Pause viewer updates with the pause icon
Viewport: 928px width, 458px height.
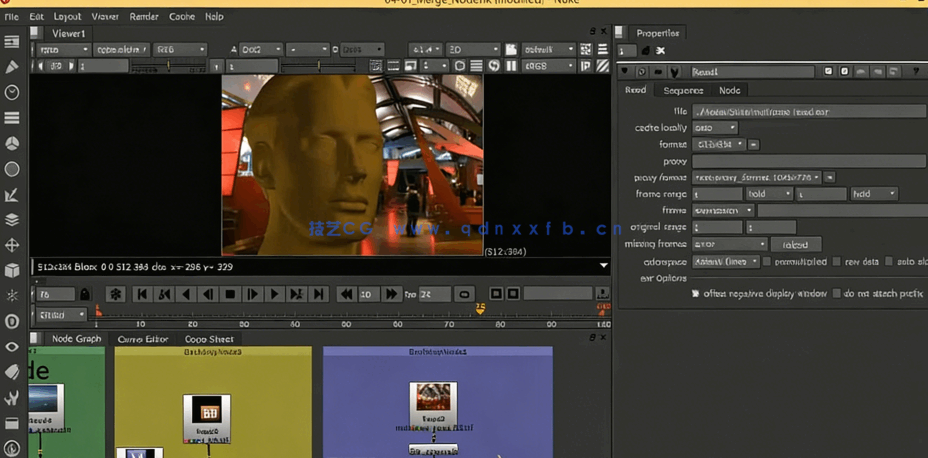click(511, 66)
